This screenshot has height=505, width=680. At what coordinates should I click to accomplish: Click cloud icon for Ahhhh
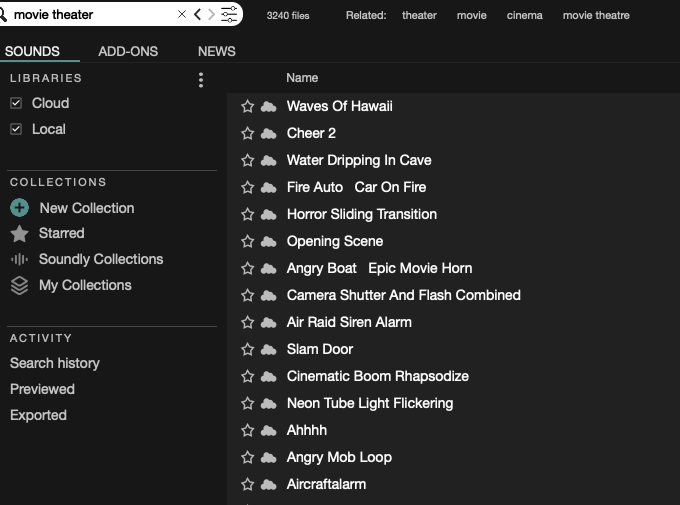click(x=268, y=430)
